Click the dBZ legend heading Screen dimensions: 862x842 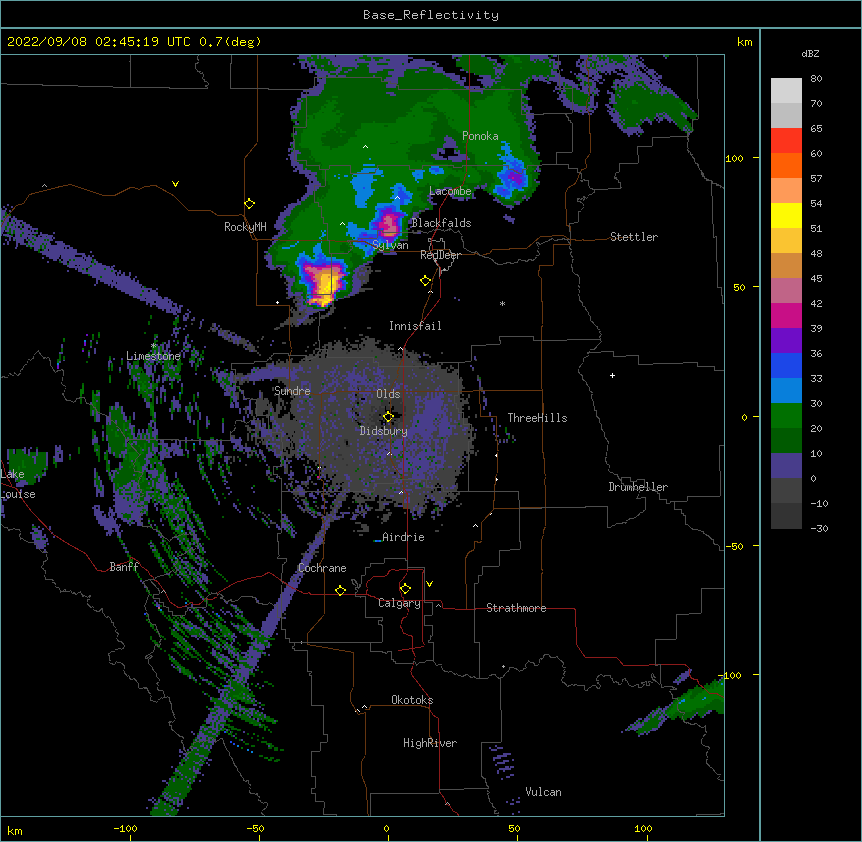coord(810,53)
